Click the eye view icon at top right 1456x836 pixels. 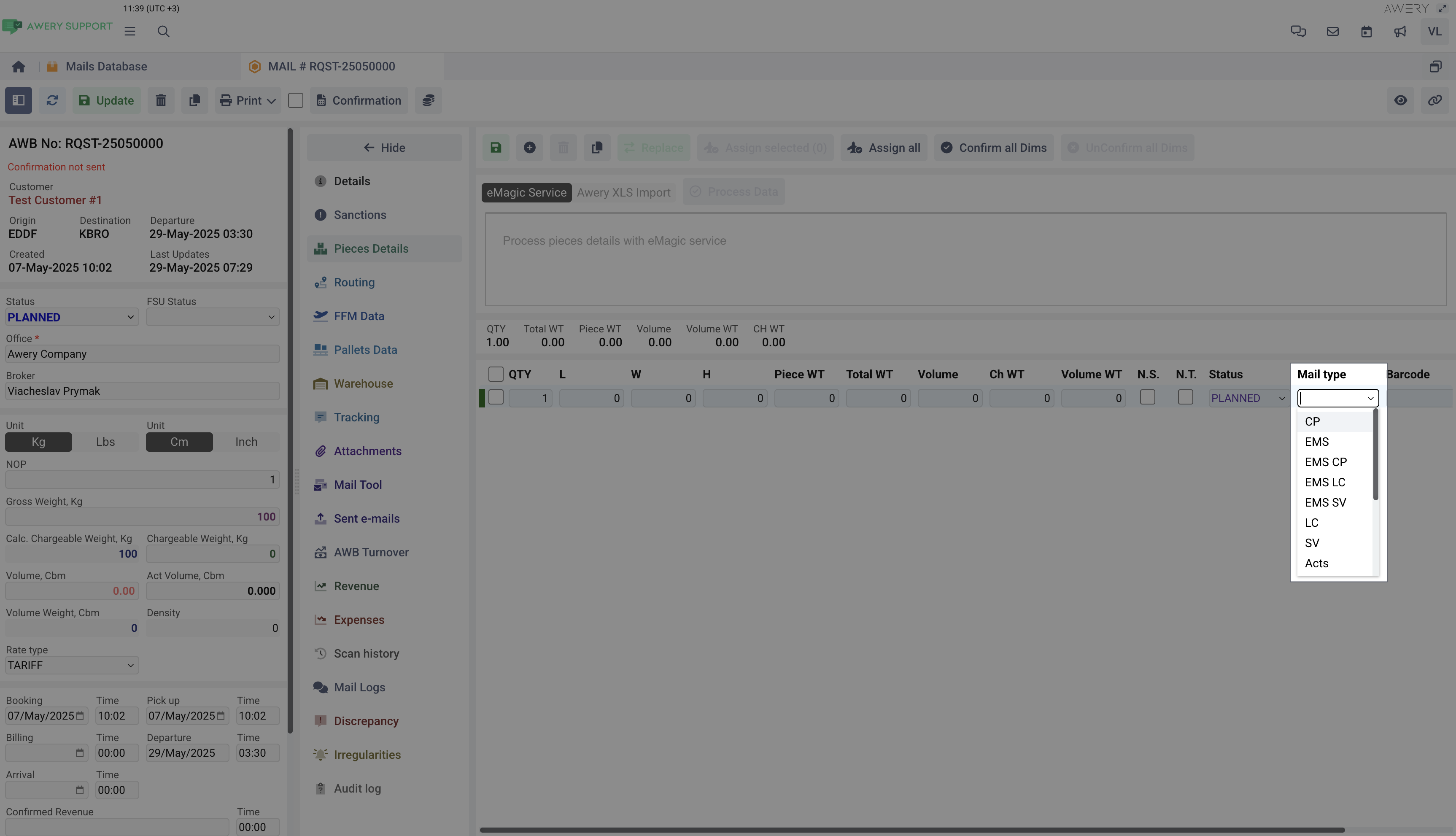pos(1400,100)
